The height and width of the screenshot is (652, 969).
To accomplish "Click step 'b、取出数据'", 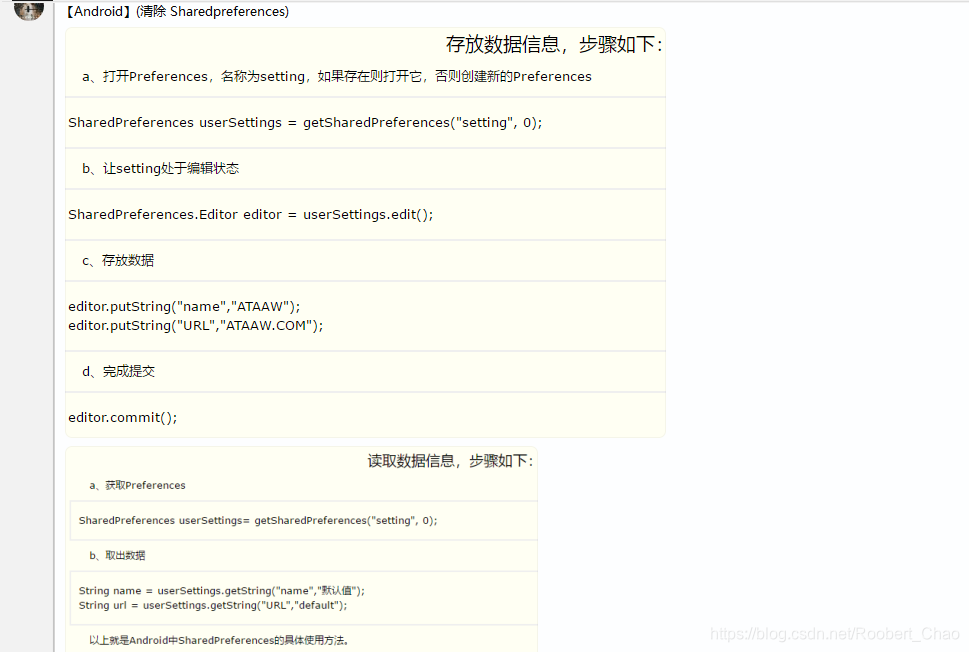I will coord(117,555).
